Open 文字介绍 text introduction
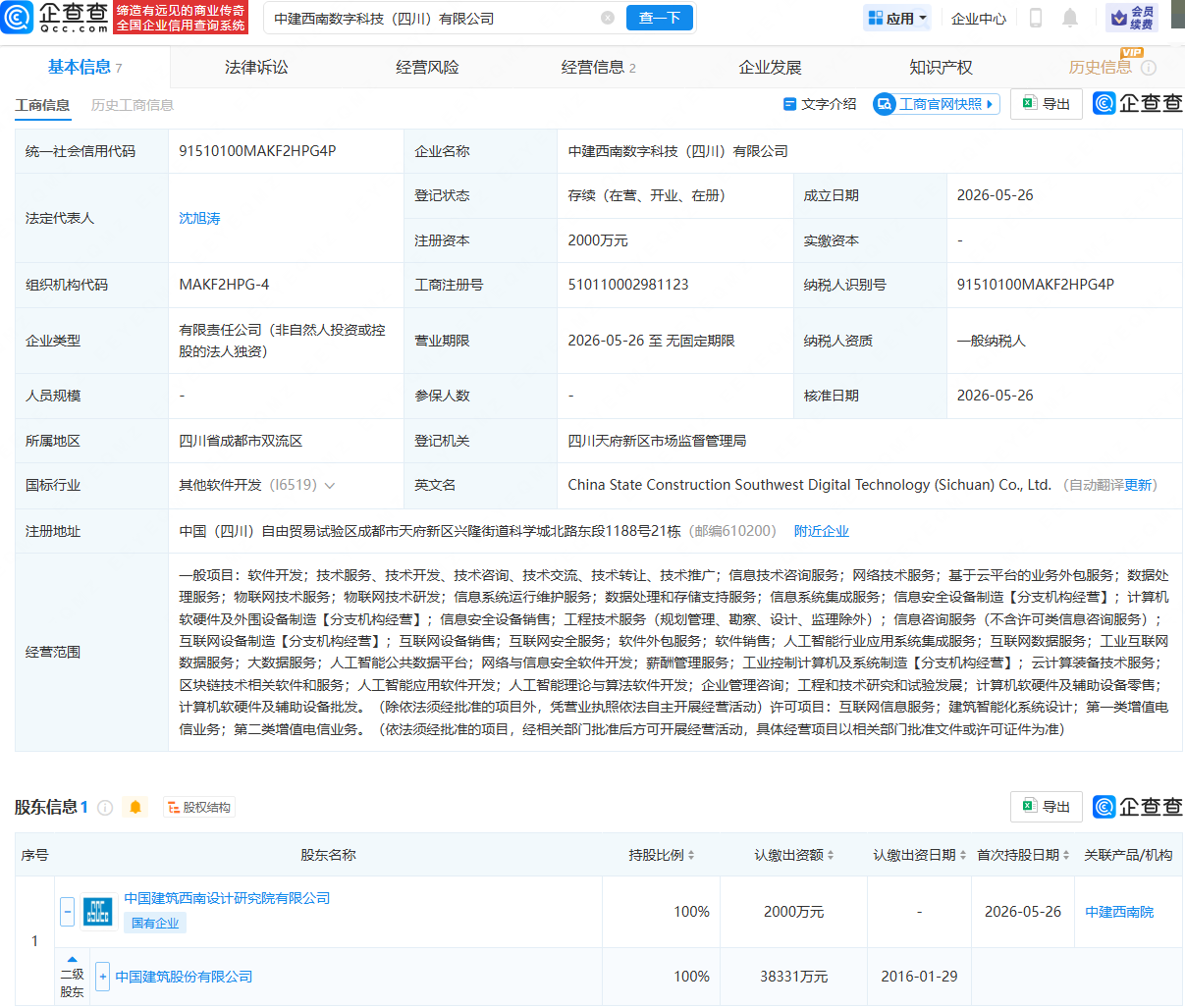The height and width of the screenshot is (1008, 1185). [x=820, y=104]
